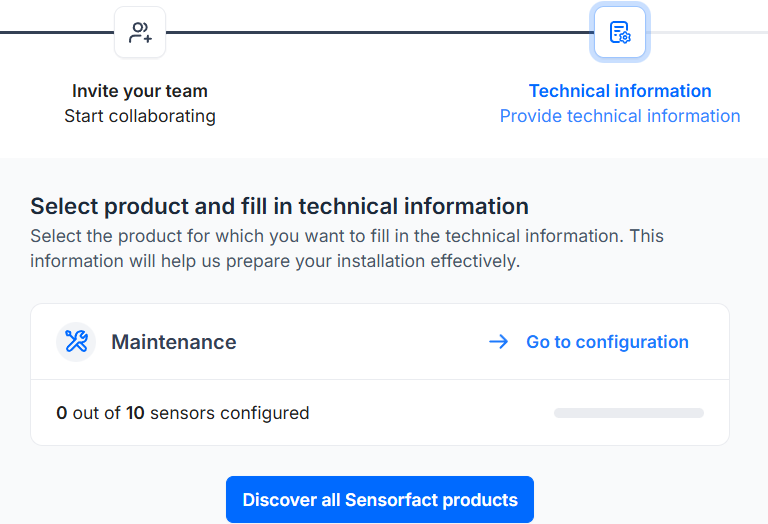Click the Technical information step icon
The width and height of the screenshot is (768, 524).
click(620, 33)
